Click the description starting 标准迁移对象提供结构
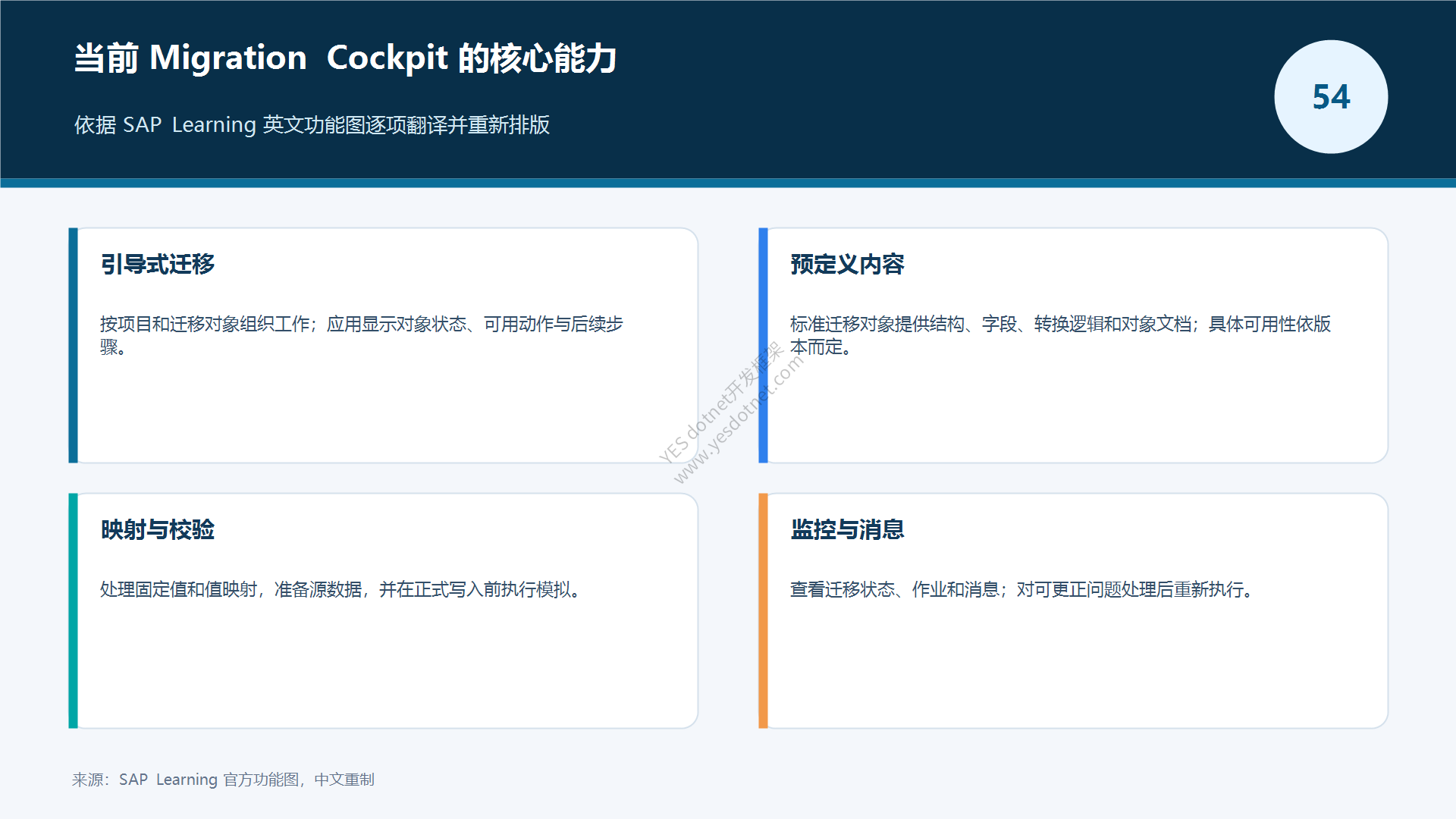The height and width of the screenshot is (819, 1456). coord(1060,335)
